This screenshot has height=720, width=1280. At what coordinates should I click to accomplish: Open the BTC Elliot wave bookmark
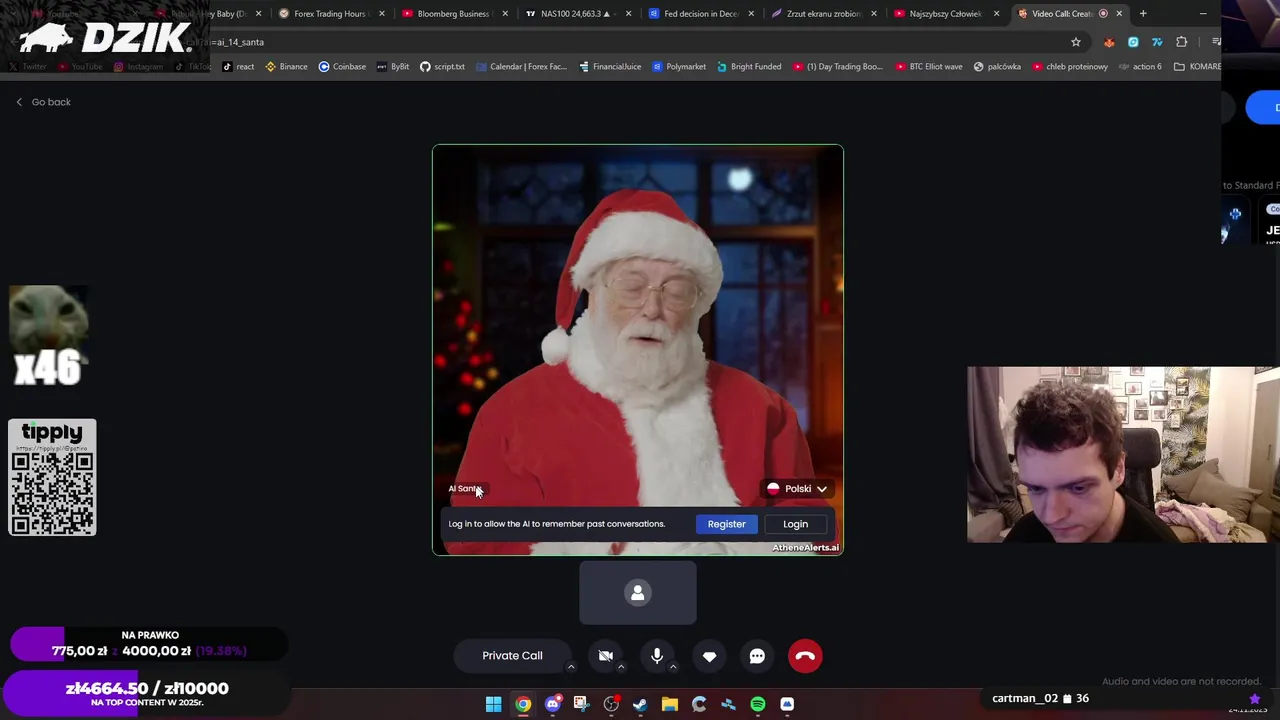pos(929,67)
